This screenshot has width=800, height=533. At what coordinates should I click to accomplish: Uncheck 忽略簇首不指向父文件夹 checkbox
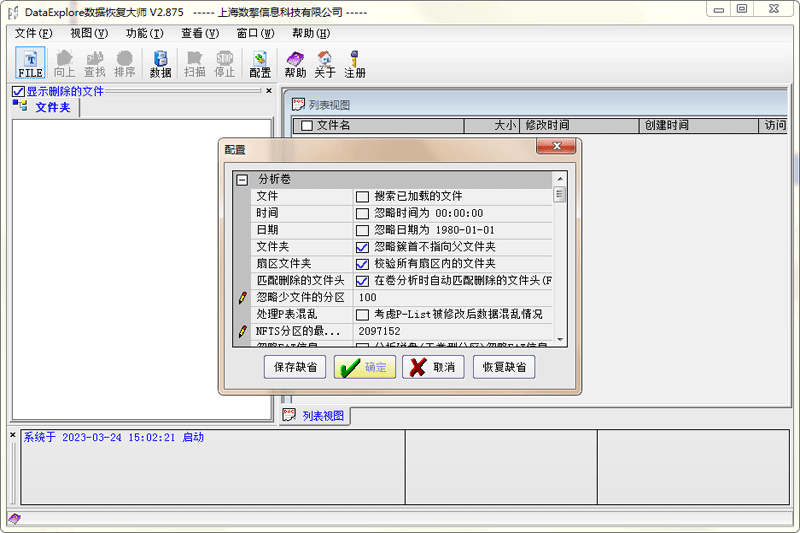point(362,247)
